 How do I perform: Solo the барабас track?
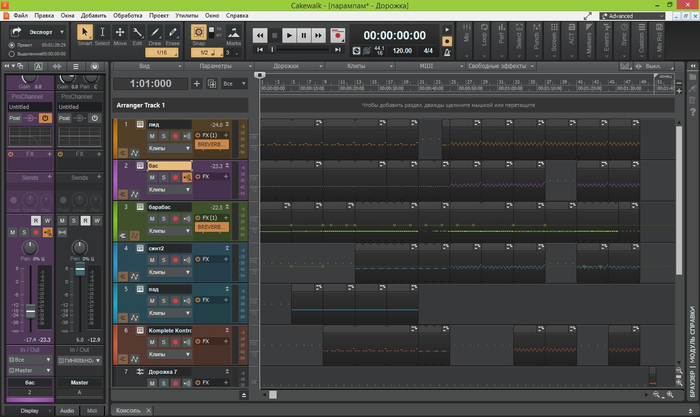tap(164, 218)
